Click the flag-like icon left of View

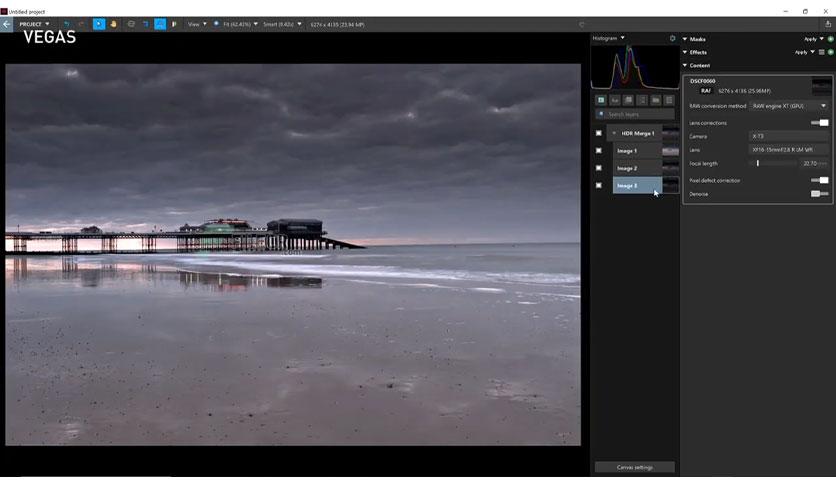(x=174, y=24)
